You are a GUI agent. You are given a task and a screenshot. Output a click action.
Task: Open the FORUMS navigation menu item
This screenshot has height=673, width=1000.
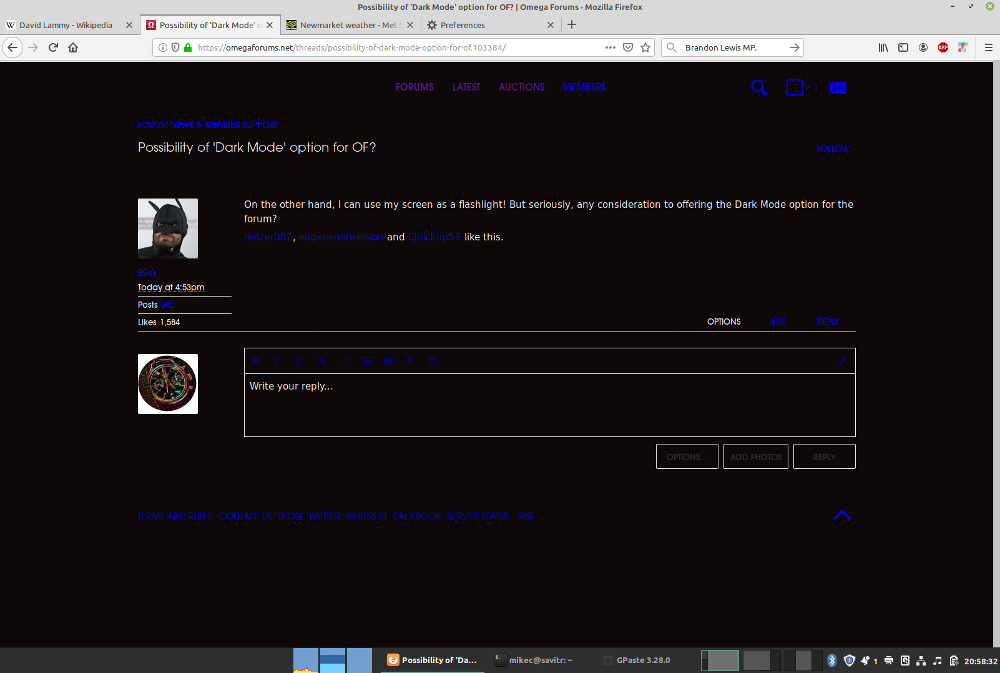pos(414,87)
